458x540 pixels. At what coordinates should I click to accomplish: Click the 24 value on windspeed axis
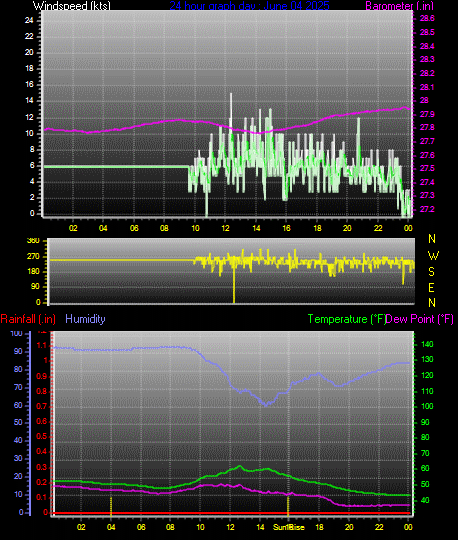coord(29,20)
